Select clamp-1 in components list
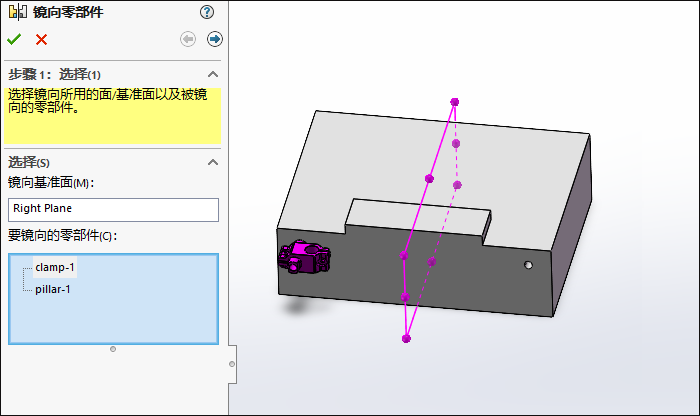This screenshot has width=700, height=416. pyautogui.click(x=55, y=267)
